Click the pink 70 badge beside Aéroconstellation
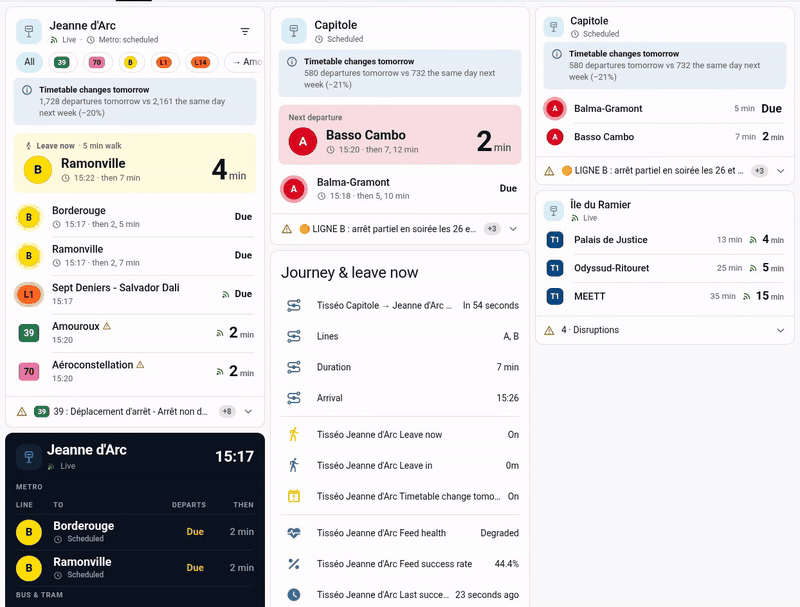 [x=29, y=371]
